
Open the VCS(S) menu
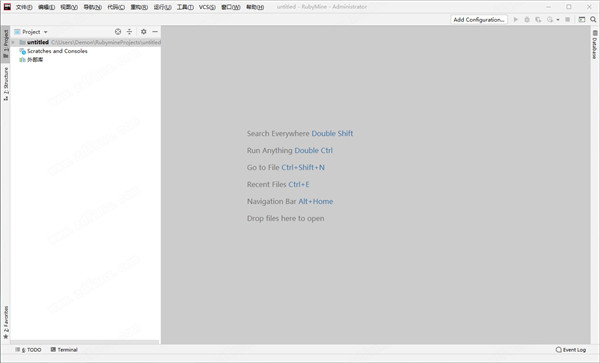207,7
